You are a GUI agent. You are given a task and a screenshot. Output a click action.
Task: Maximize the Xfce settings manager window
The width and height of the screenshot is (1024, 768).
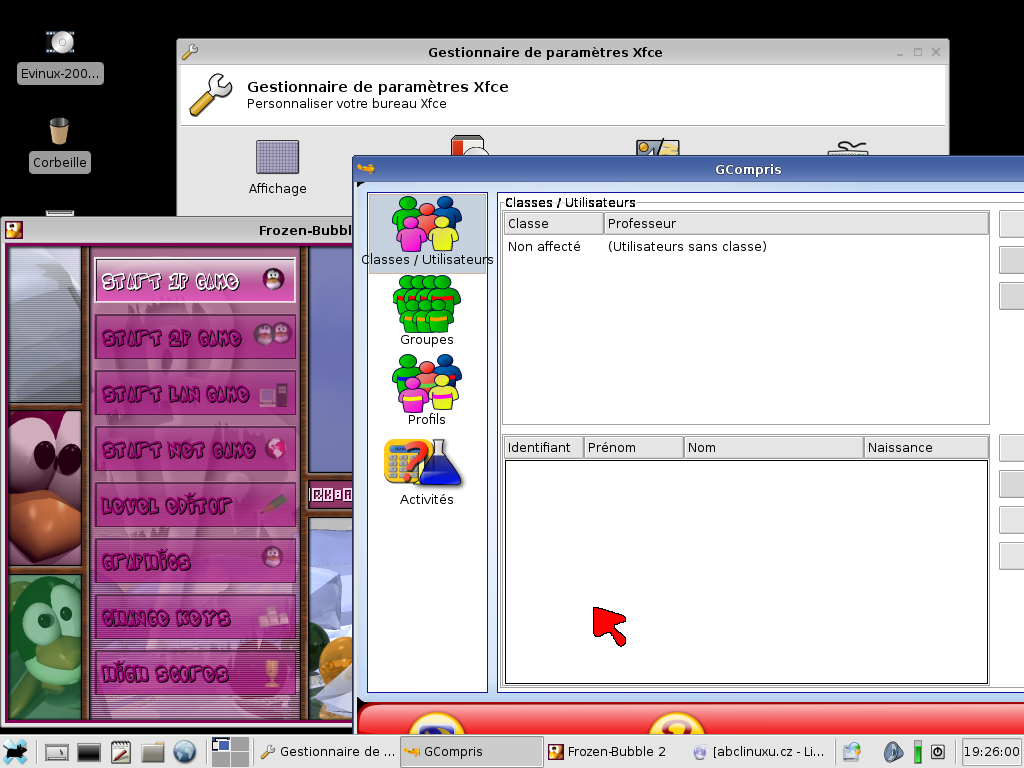pyautogui.click(x=918, y=52)
